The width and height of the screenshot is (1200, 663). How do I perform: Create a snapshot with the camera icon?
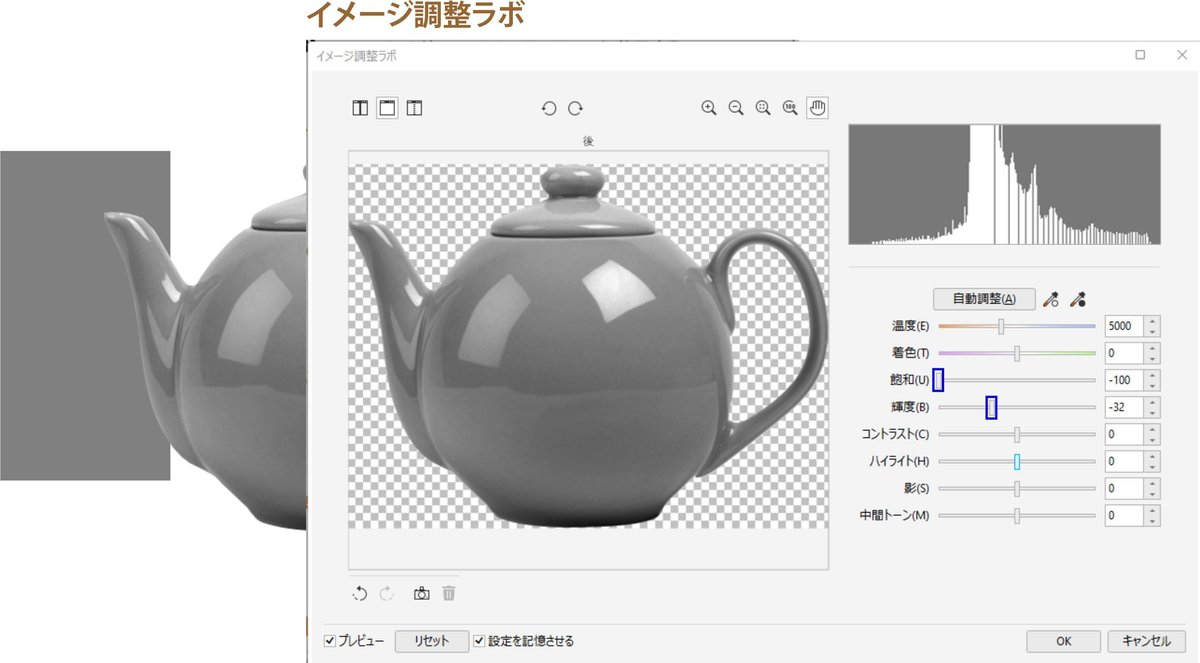pos(422,594)
